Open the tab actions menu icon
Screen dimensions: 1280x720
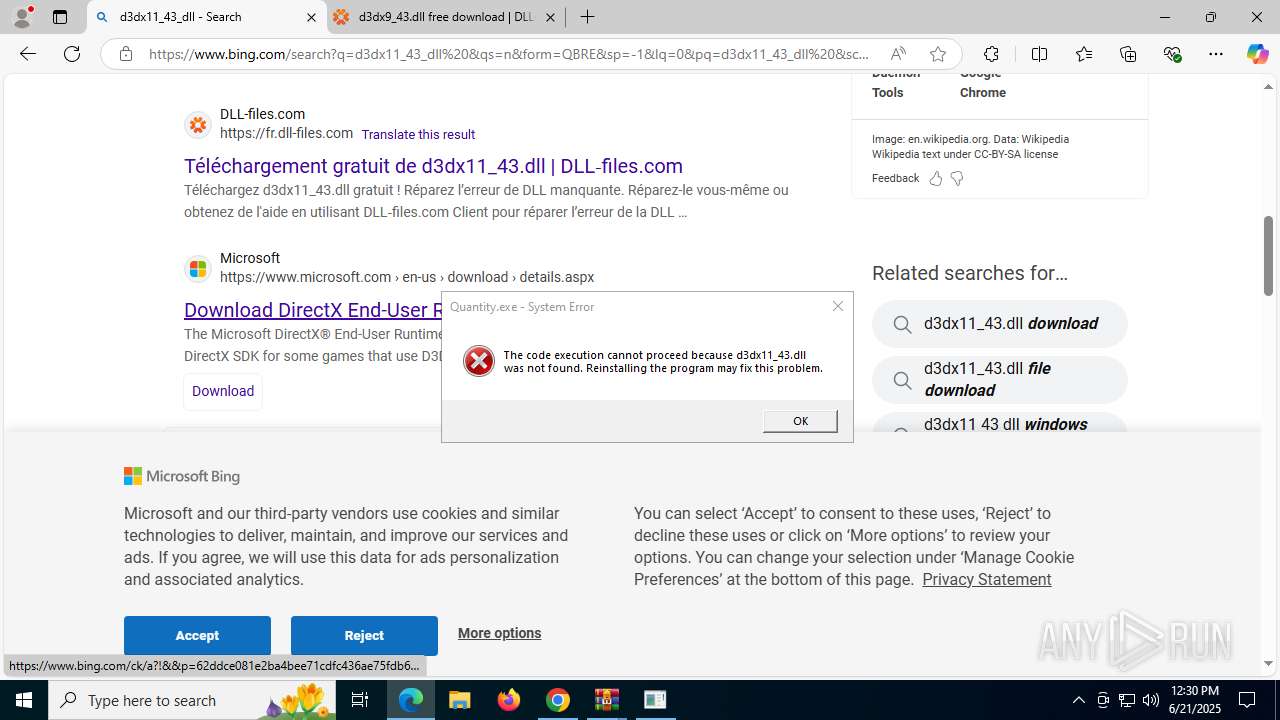tap(60, 17)
